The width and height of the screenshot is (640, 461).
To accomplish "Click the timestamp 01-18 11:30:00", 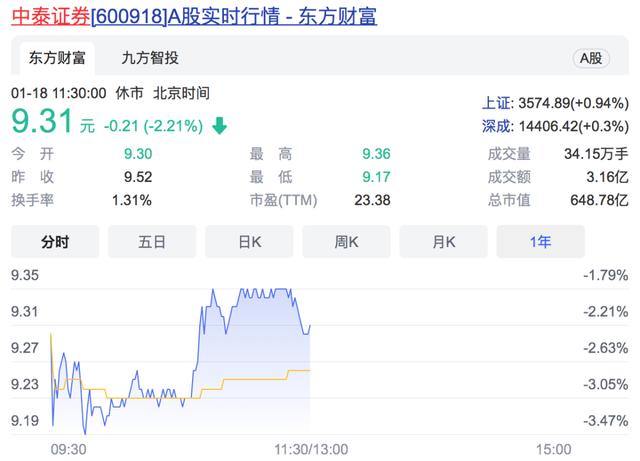I will (59, 93).
